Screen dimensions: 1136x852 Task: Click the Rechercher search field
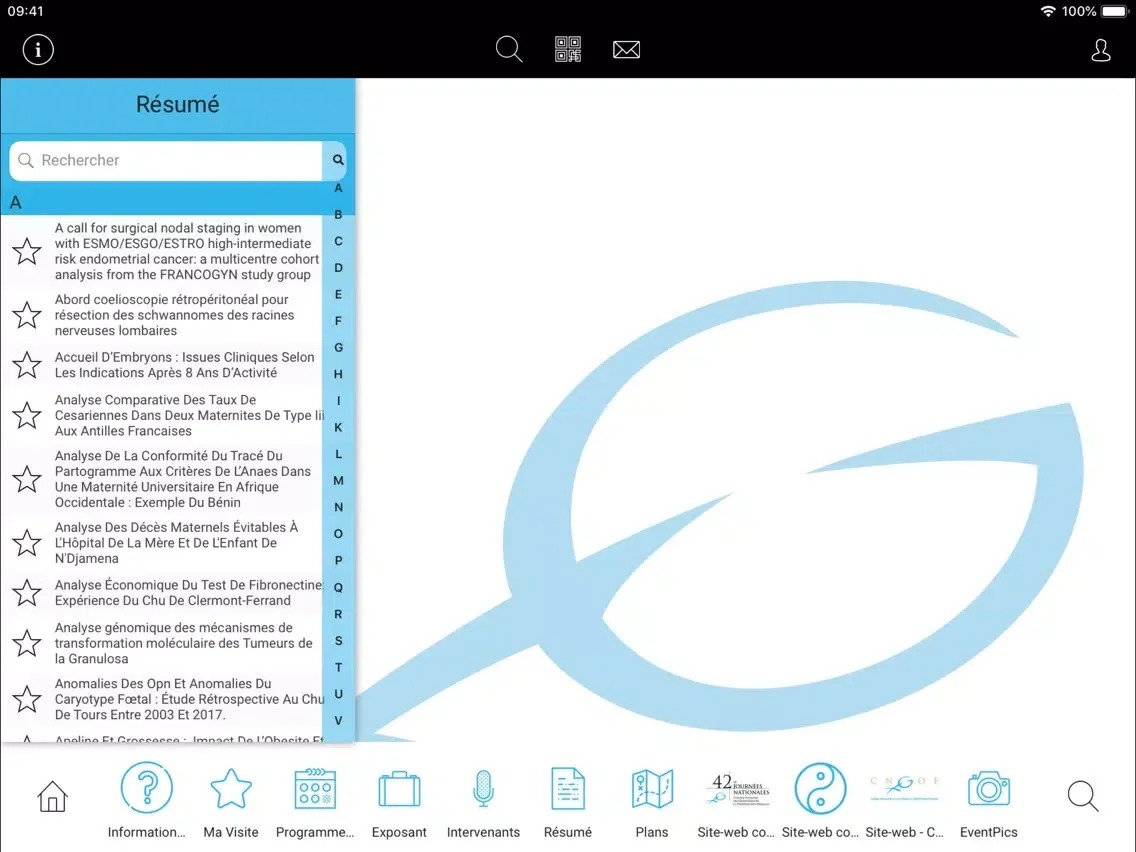click(x=166, y=160)
